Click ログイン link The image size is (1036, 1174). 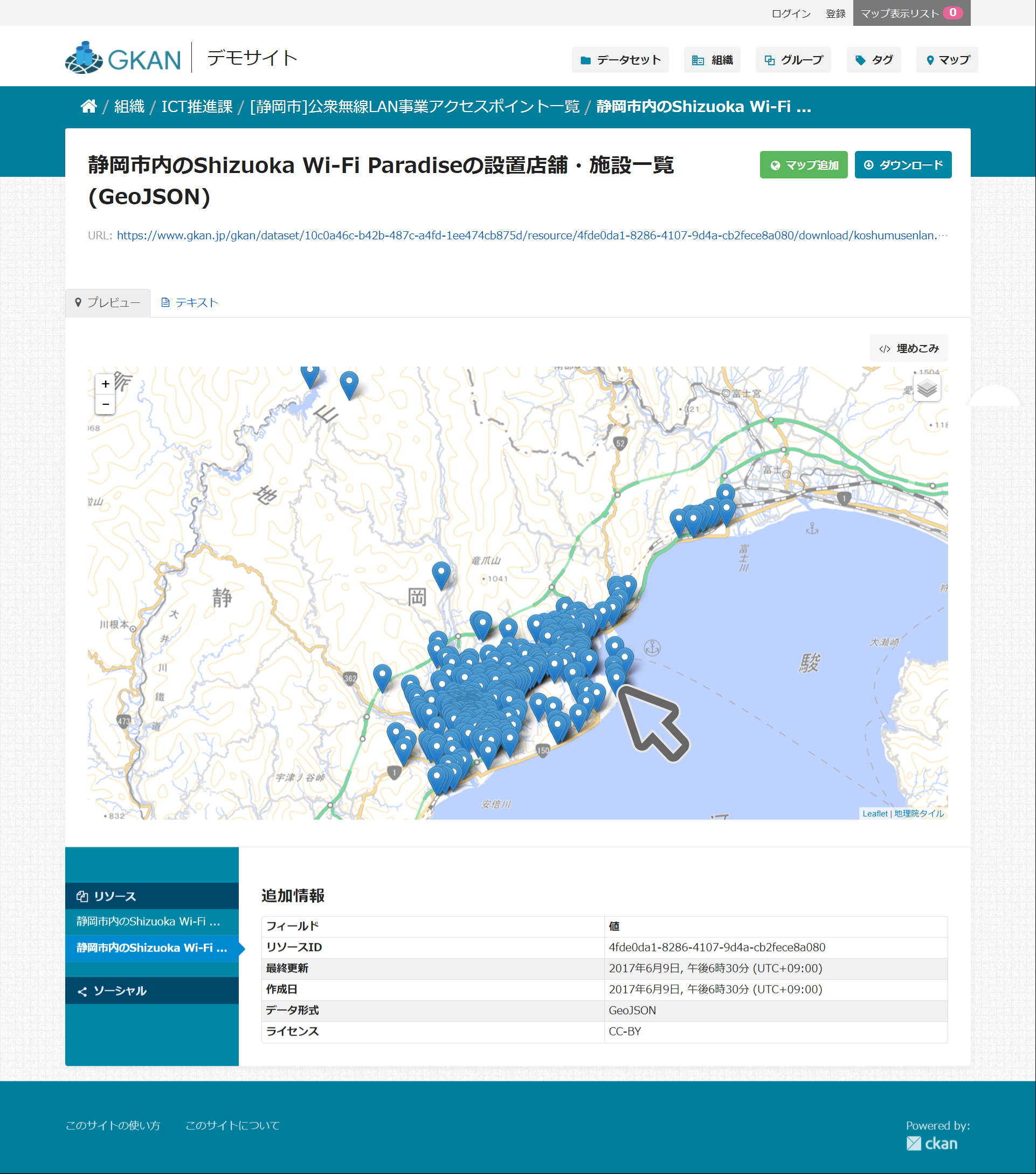(x=791, y=13)
